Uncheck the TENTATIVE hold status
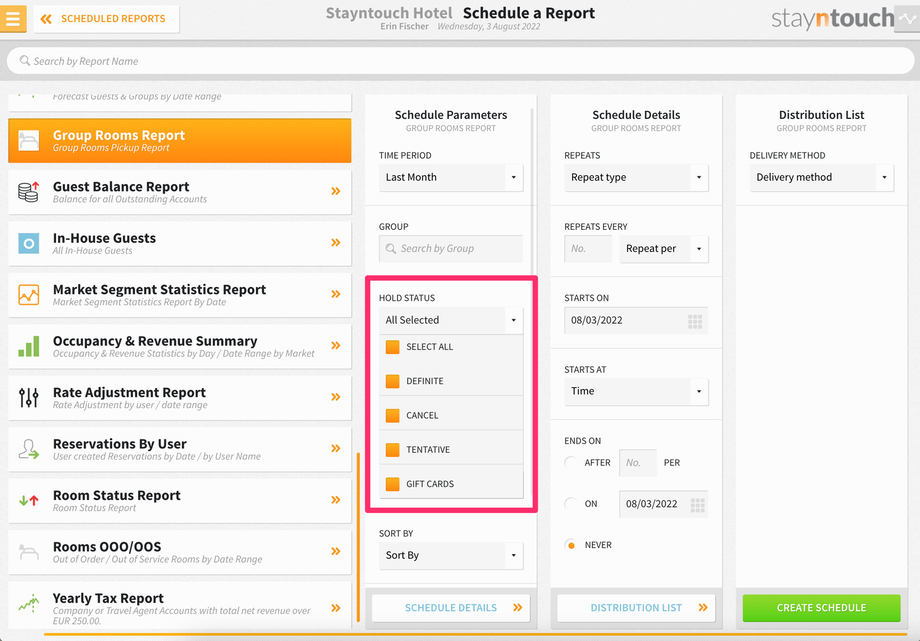The height and width of the screenshot is (641, 920). click(x=393, y=450)
